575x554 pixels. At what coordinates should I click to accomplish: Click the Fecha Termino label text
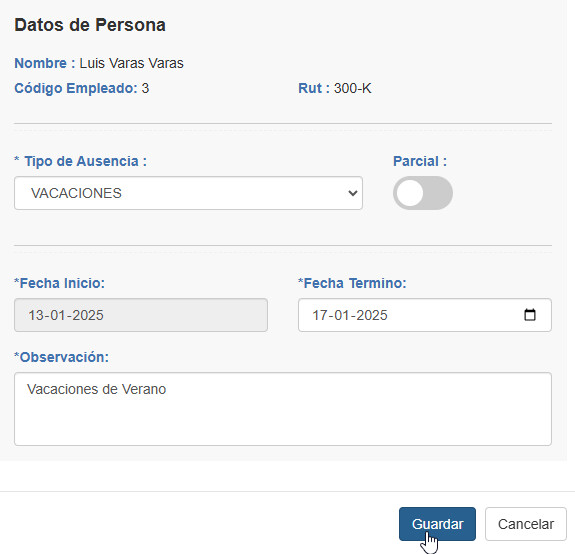click(352, 283)
